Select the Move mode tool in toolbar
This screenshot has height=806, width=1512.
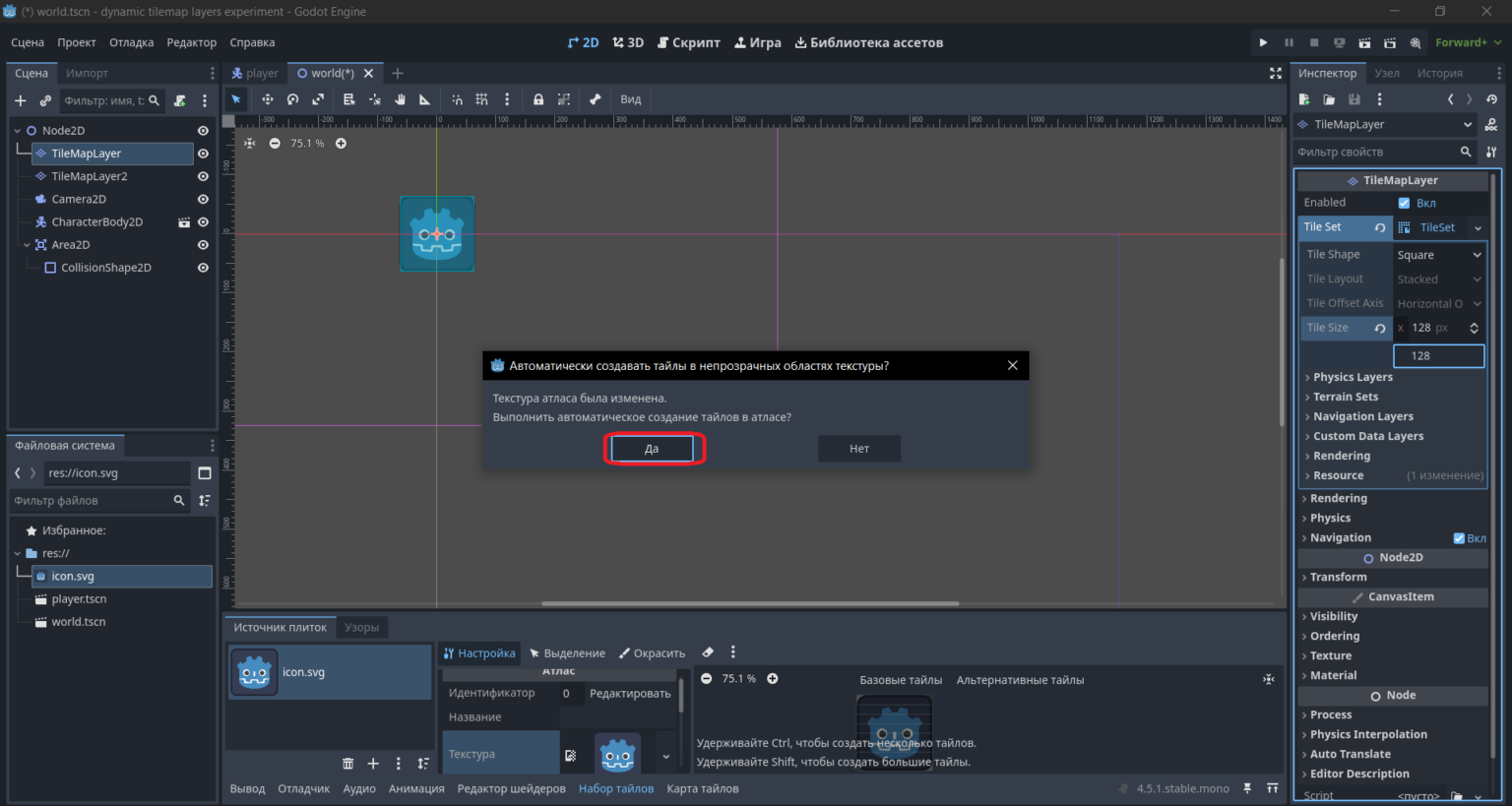[x=267, y=99]
